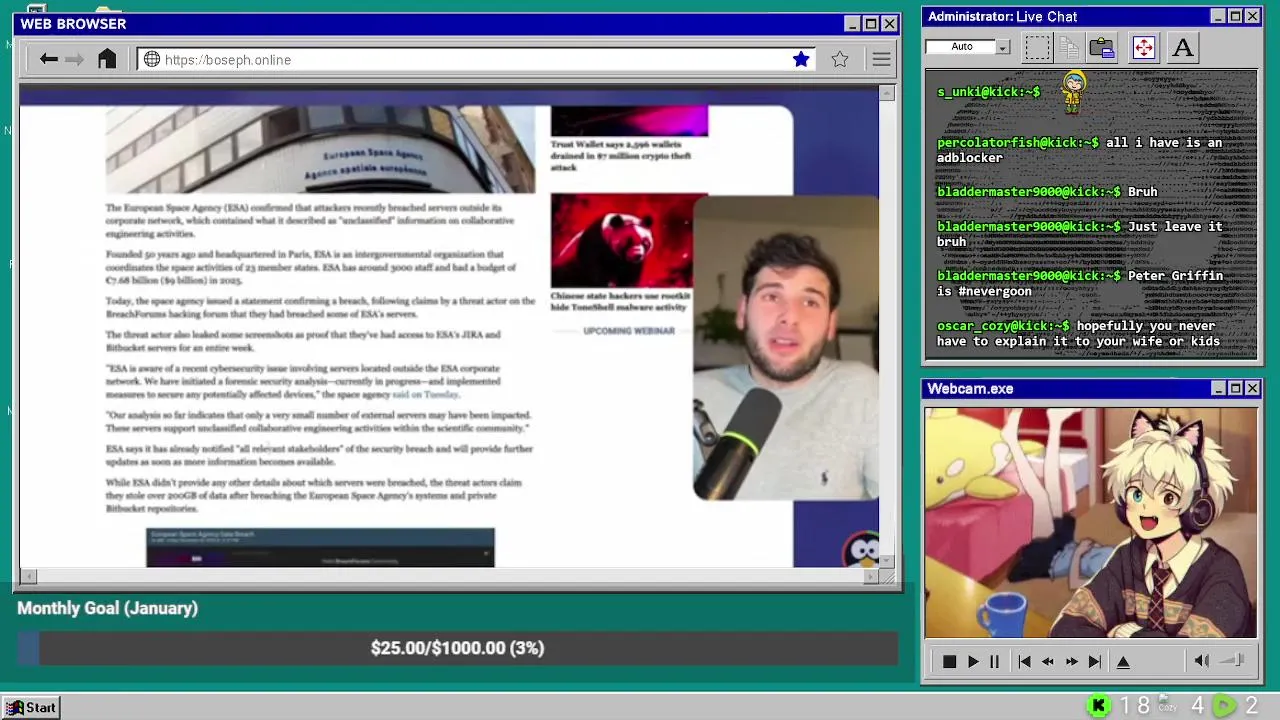Focus the URL field showing boseph.online
Screen dimensions: 1280x720
point(475,60)
